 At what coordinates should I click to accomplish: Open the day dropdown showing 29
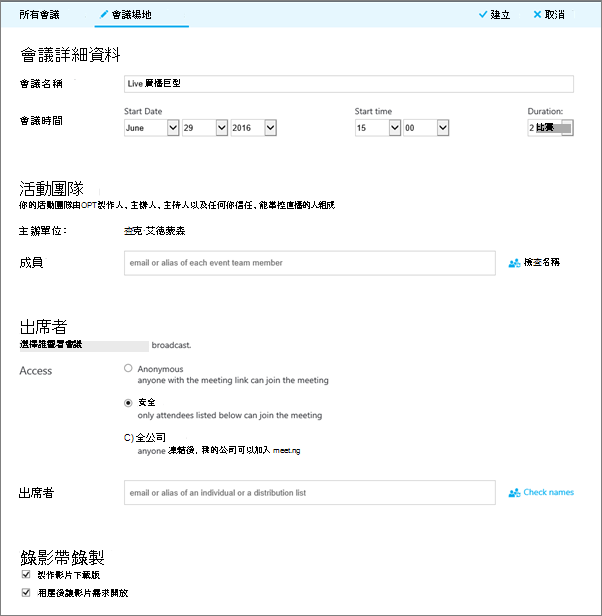[x=205, y=128]
